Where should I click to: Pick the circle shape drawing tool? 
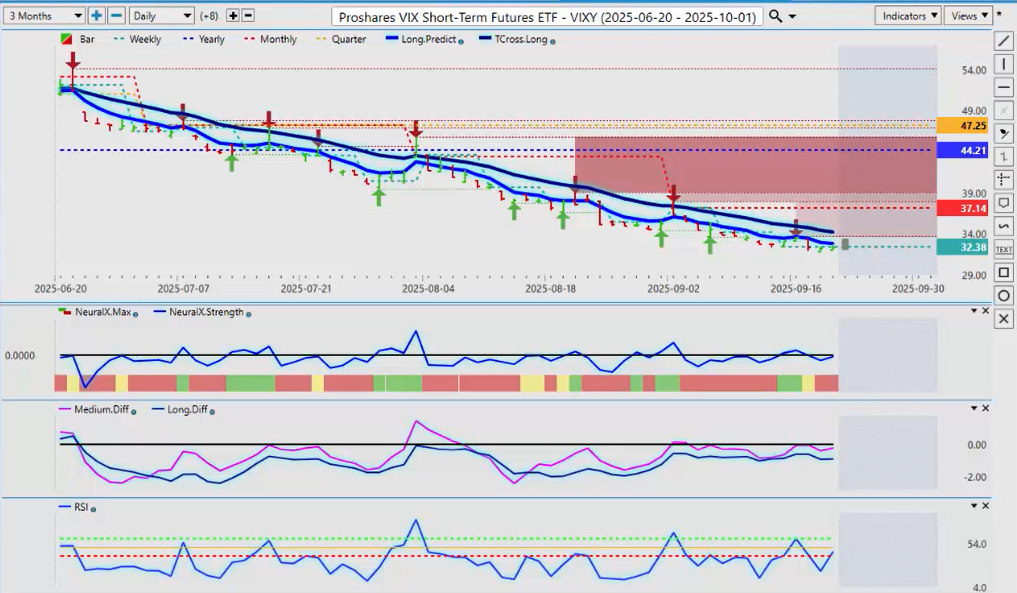click(x=1004, y=295)
